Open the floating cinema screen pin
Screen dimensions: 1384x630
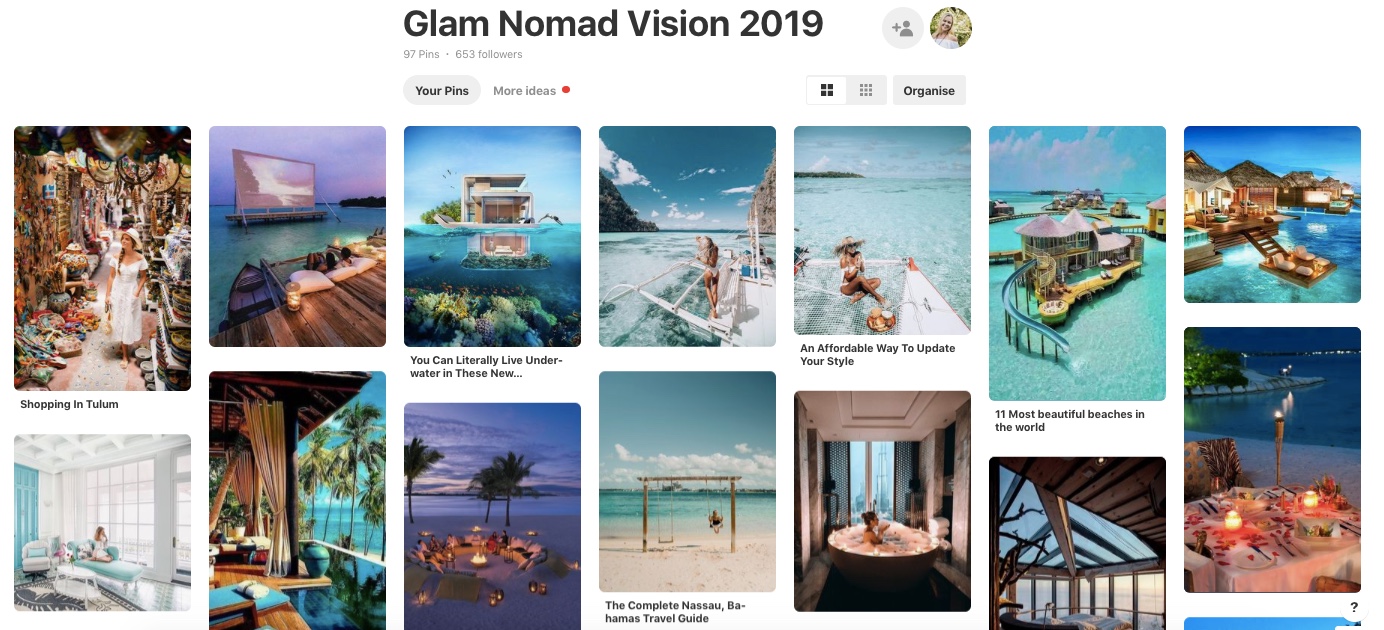(x=297, y=236)
